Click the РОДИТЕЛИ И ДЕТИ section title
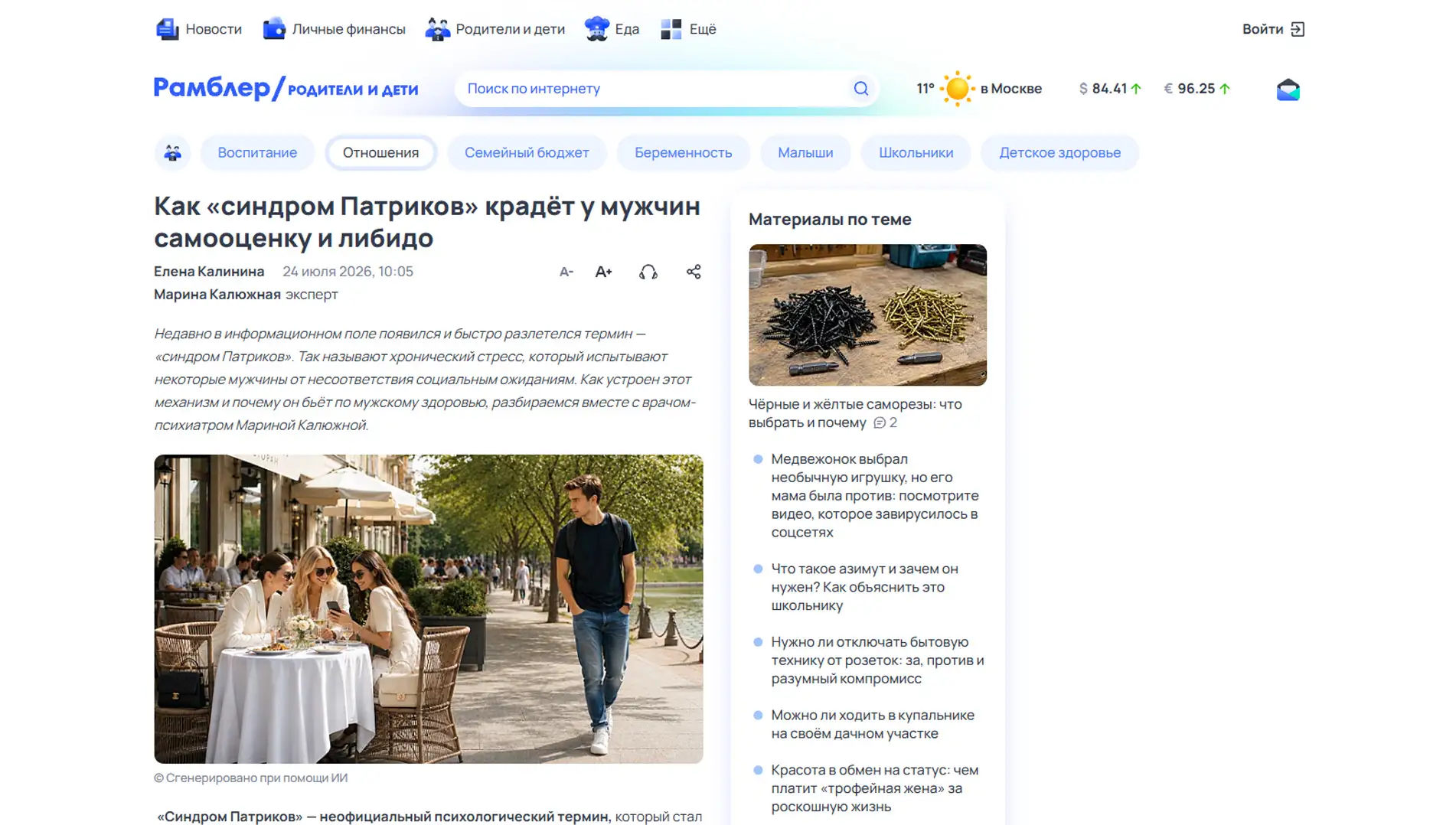1456x825 pixels. (353, 90)
